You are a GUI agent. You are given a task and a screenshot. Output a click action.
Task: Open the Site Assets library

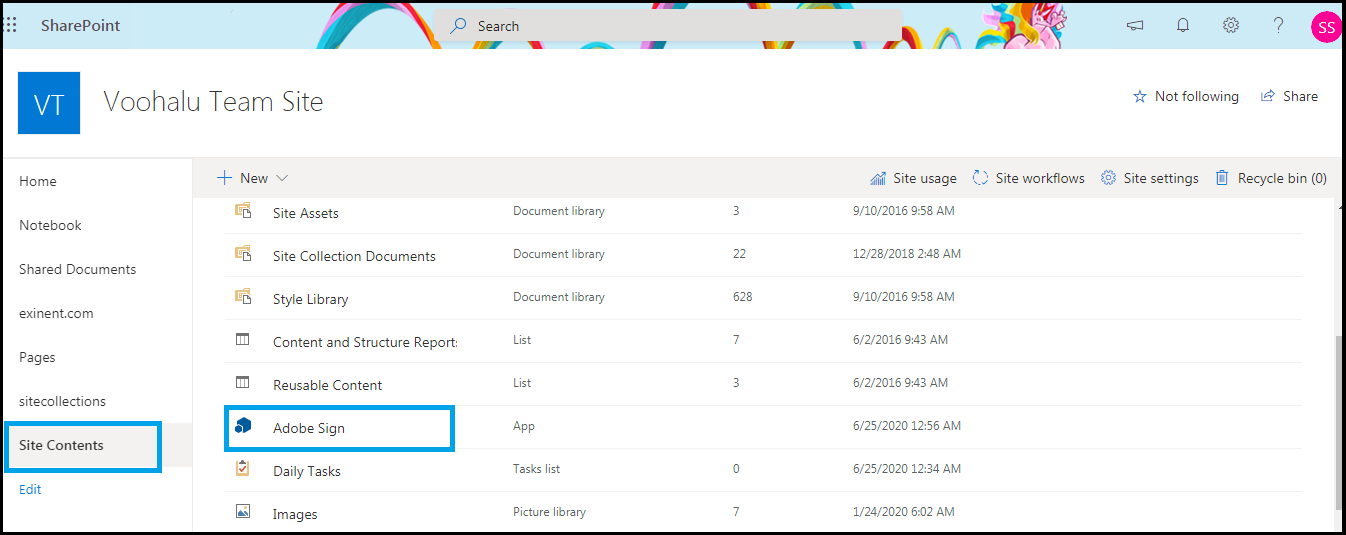[x=306, y=213]
